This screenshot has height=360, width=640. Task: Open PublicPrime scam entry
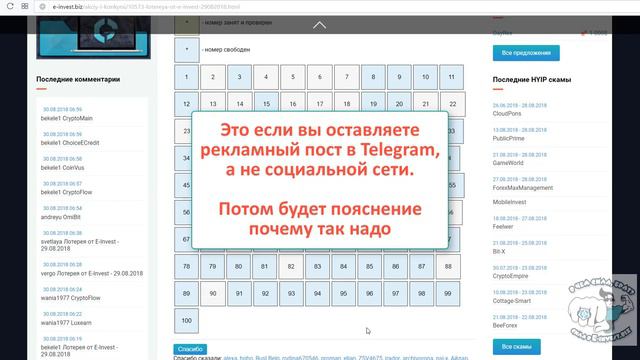[x=509, y=138]
